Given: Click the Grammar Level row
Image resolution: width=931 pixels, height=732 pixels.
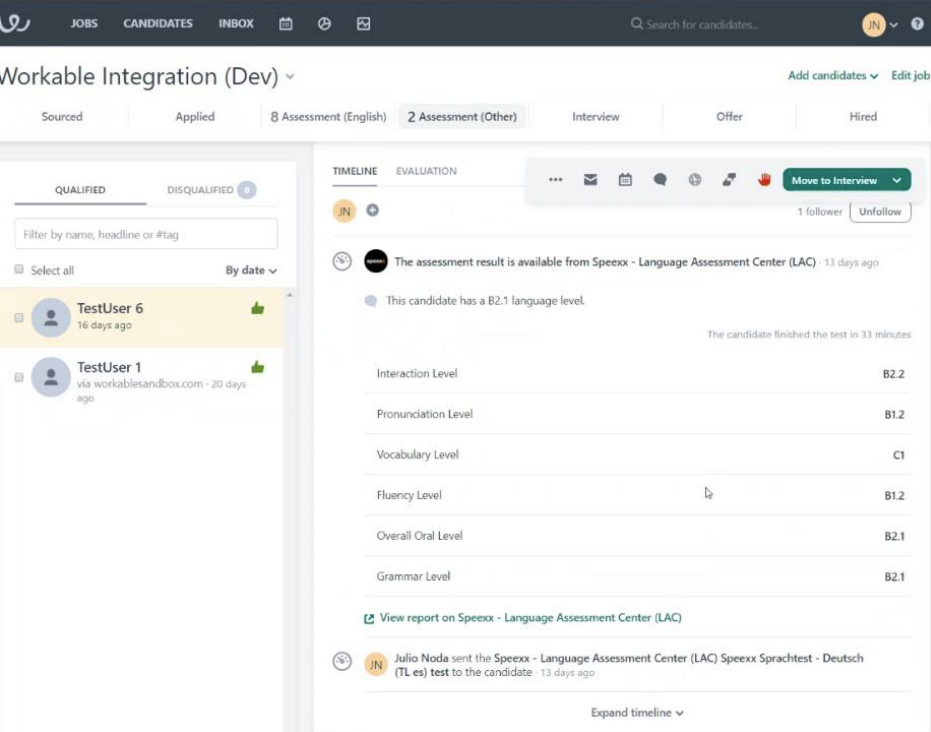Looking at the screenshot, I should [638, 576].
